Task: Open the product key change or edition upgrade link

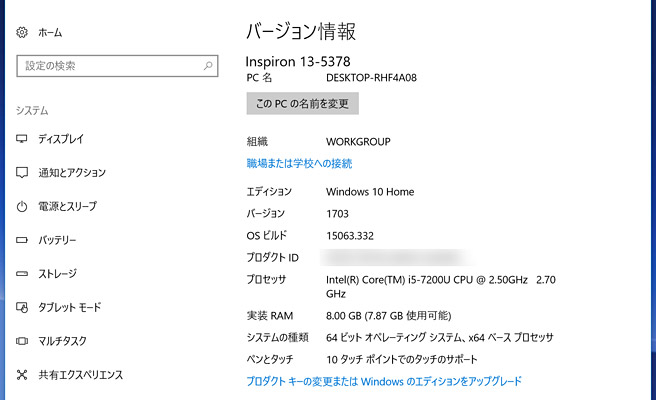Action: click(x=384, y=381)
